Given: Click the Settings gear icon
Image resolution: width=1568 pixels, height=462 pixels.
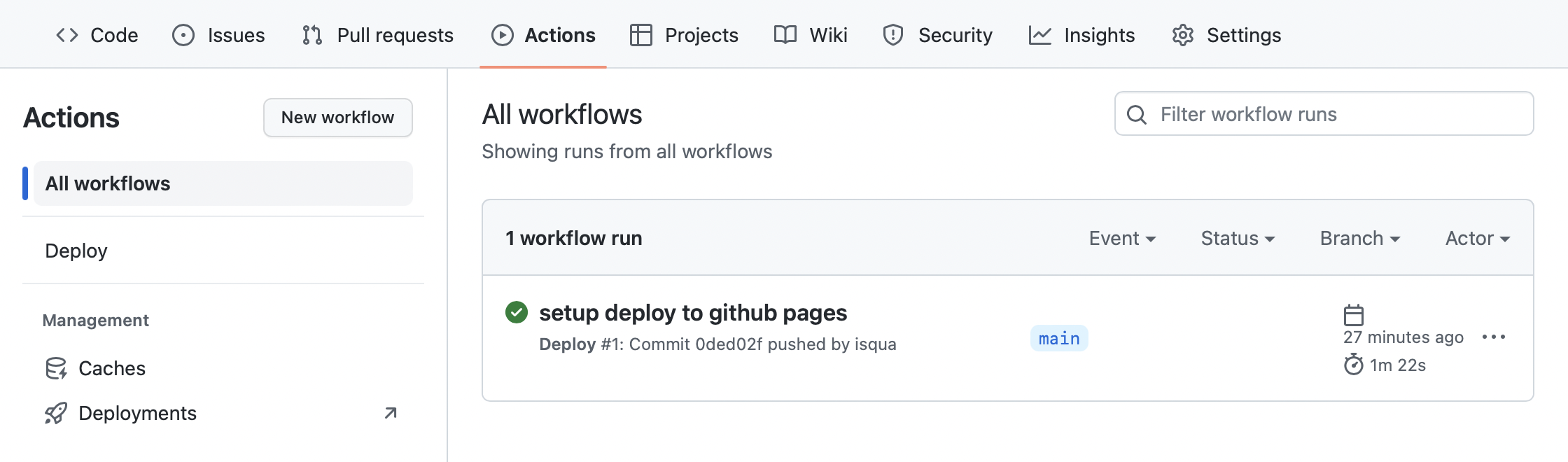Looking at the screenshot, I should [1183, 35].
